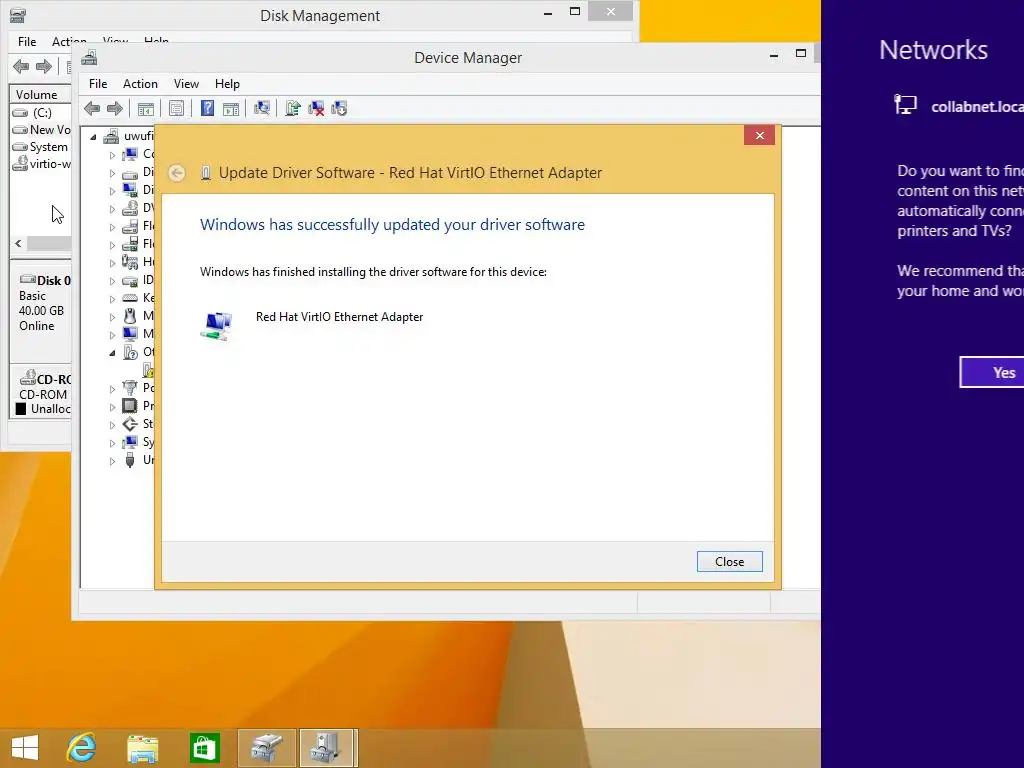
Task: Select collabnet.local network entry
Action: point(959,106)
